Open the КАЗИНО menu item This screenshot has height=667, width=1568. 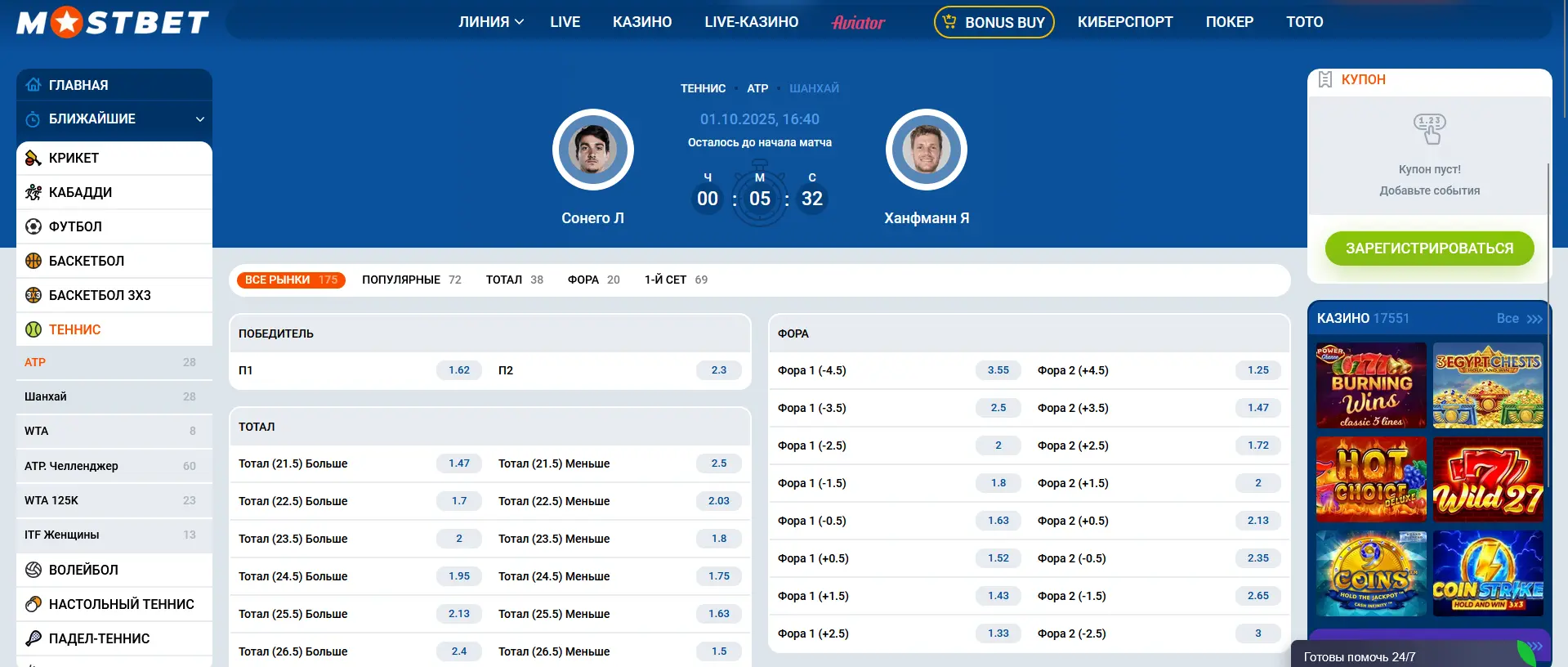tap(642, 22)
